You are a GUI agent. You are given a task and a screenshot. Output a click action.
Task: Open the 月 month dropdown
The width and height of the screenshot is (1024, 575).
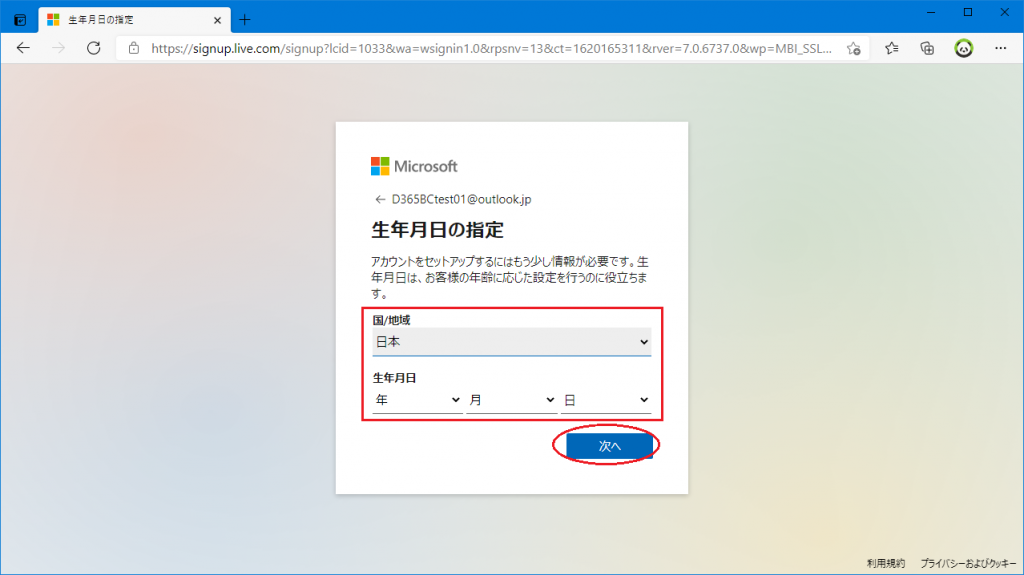click(x=511, y=400)
